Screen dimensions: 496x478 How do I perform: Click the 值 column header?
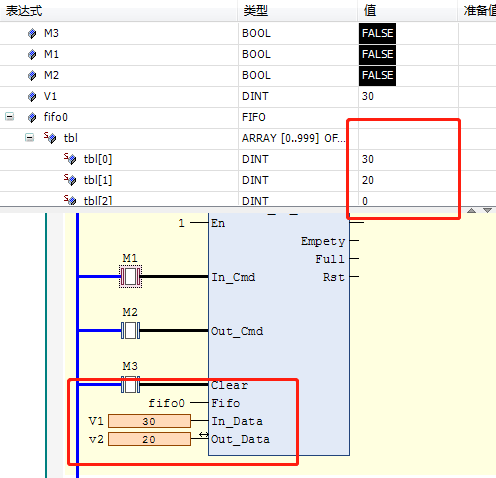click(x=408, y=11)
